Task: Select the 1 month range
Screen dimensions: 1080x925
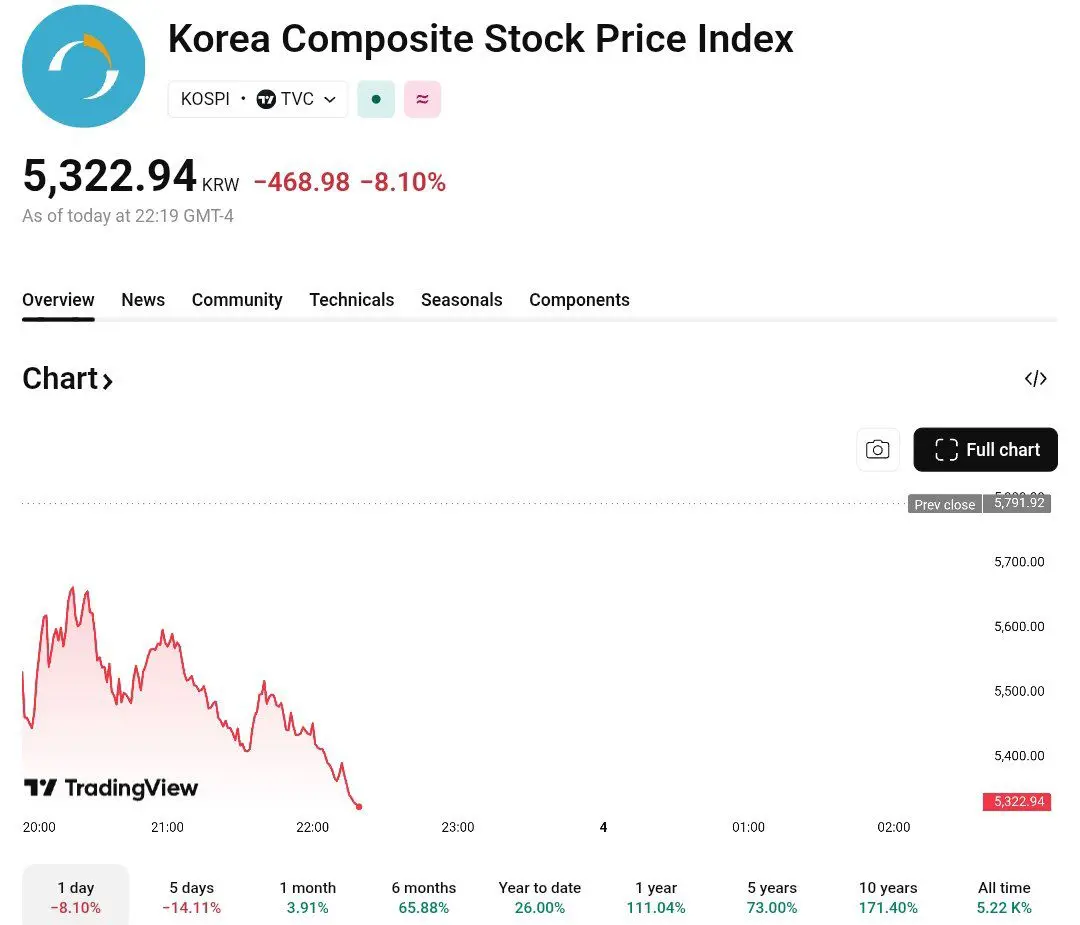Action: coord(307,897)
